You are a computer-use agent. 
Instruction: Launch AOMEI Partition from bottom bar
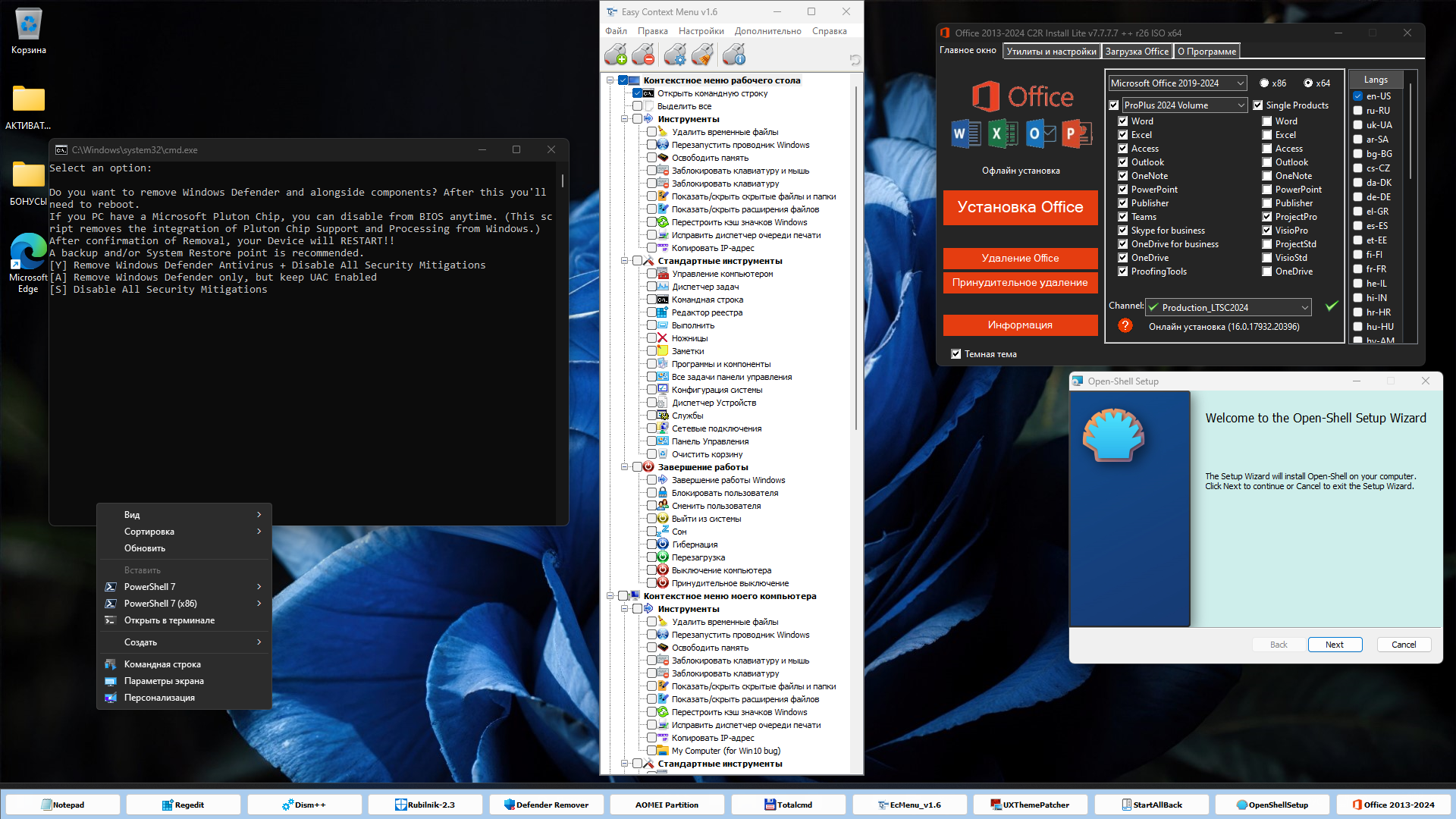[667, 805]
